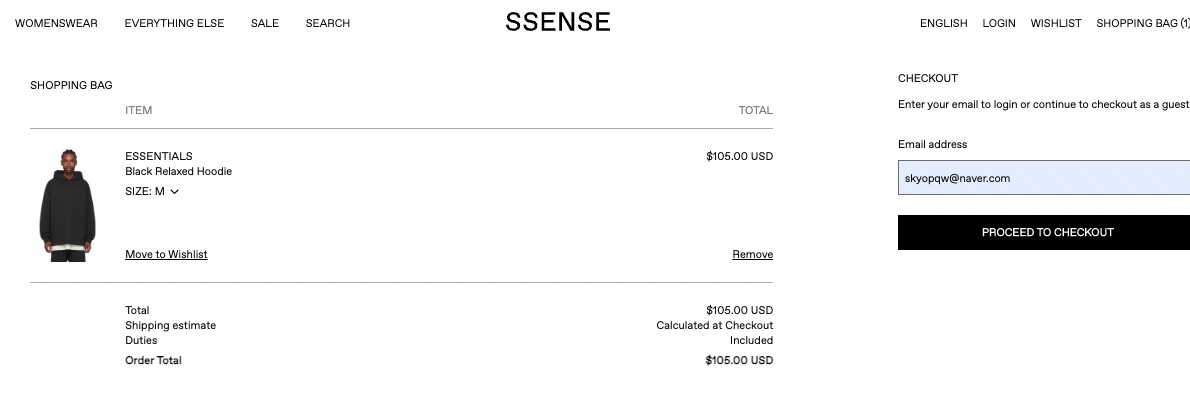The height and width of the screenshot is (406, 1190).
Task: Click the hoodie's $105.00 USD item price
Action: point(739,156)
